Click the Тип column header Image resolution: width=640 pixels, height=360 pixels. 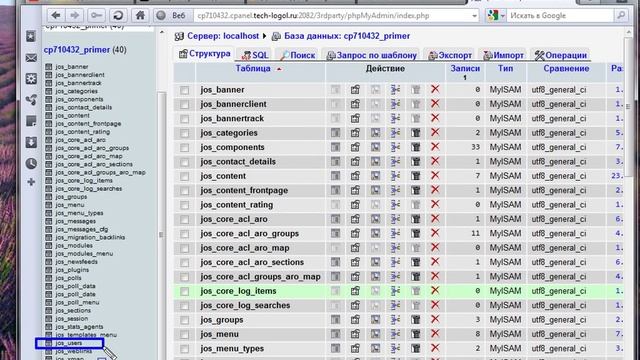coord(505,69)
